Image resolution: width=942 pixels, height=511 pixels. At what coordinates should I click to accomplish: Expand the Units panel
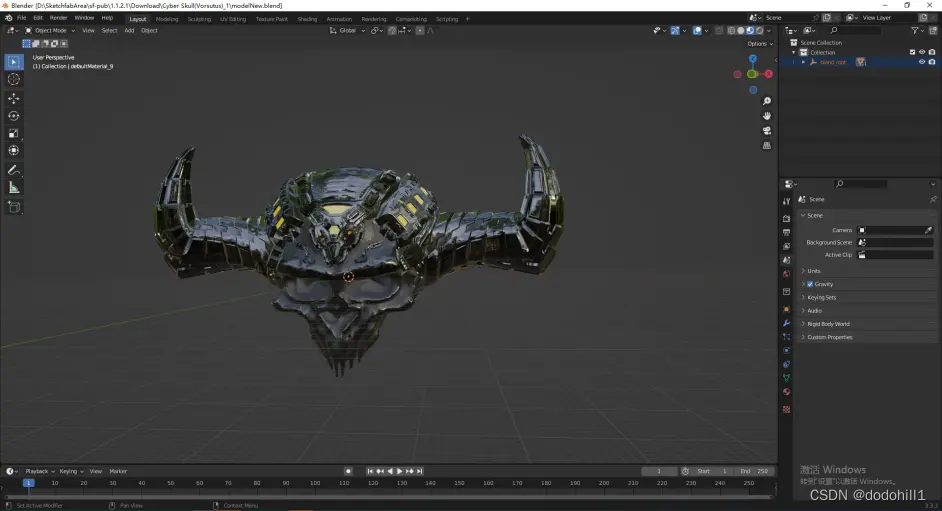814,271
